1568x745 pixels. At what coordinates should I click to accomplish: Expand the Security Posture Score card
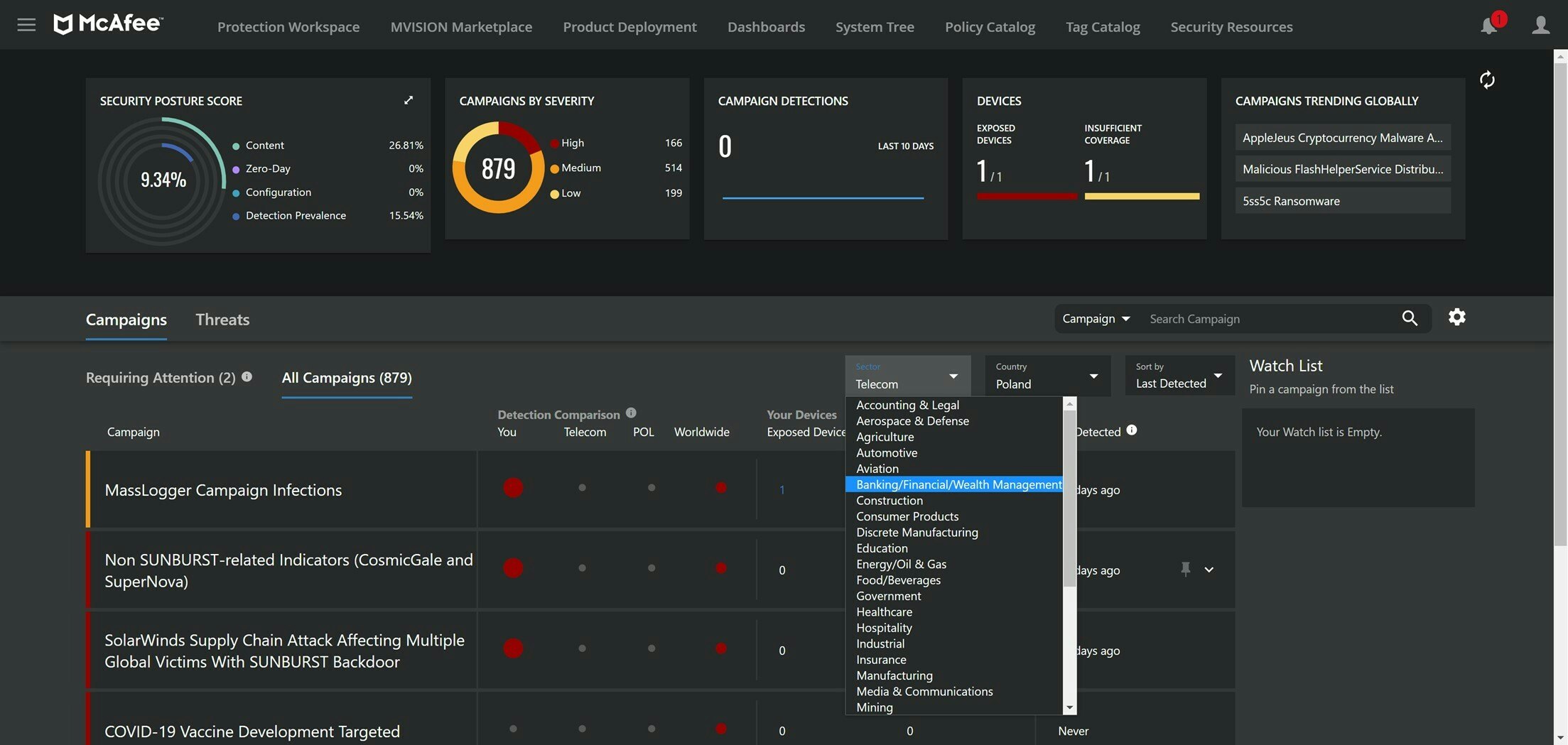click(409, 100)
